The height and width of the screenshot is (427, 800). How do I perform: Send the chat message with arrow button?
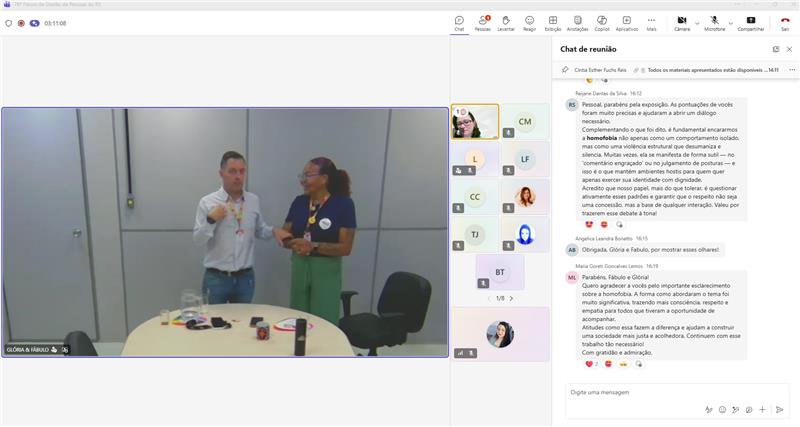[x=779, y=409]
